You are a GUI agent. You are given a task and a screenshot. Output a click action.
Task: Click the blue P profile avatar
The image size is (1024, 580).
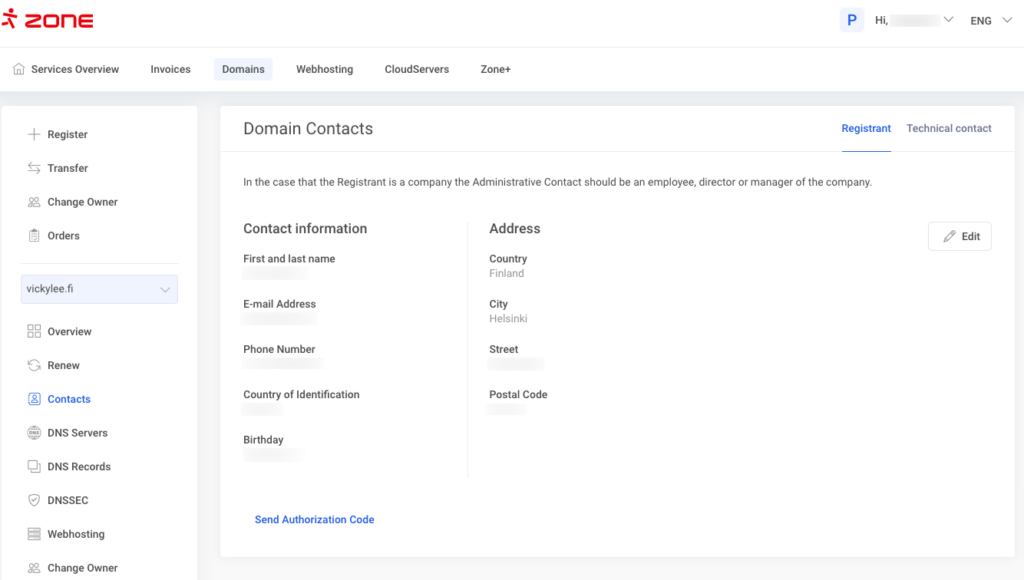point(852,20)
